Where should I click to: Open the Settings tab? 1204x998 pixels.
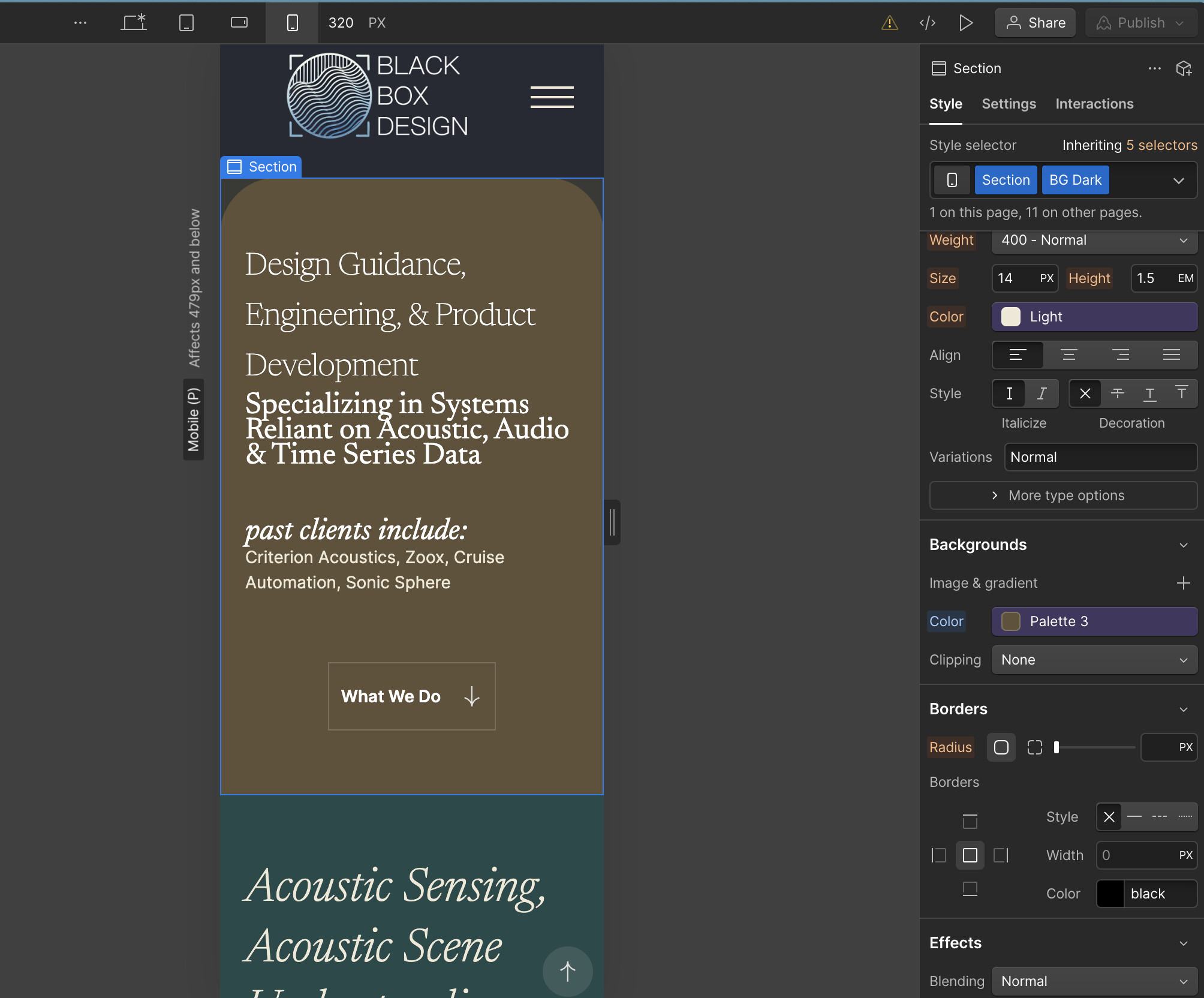click(x=1009, y=103)
